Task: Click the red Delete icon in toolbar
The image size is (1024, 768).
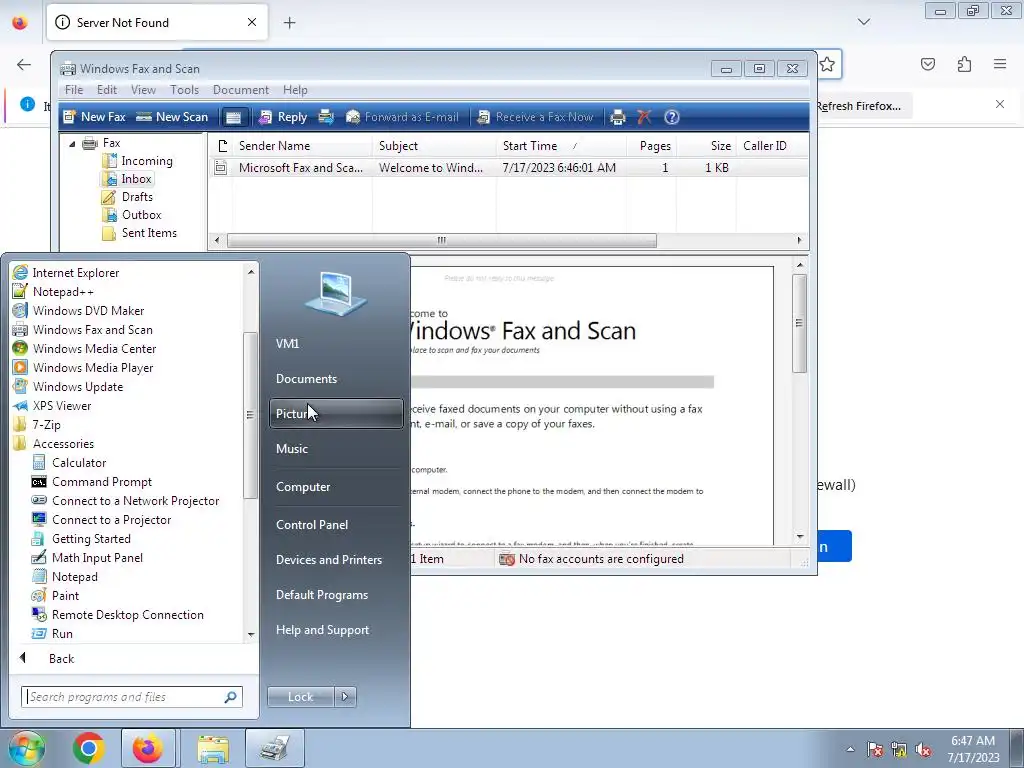Action: point(644,117)
